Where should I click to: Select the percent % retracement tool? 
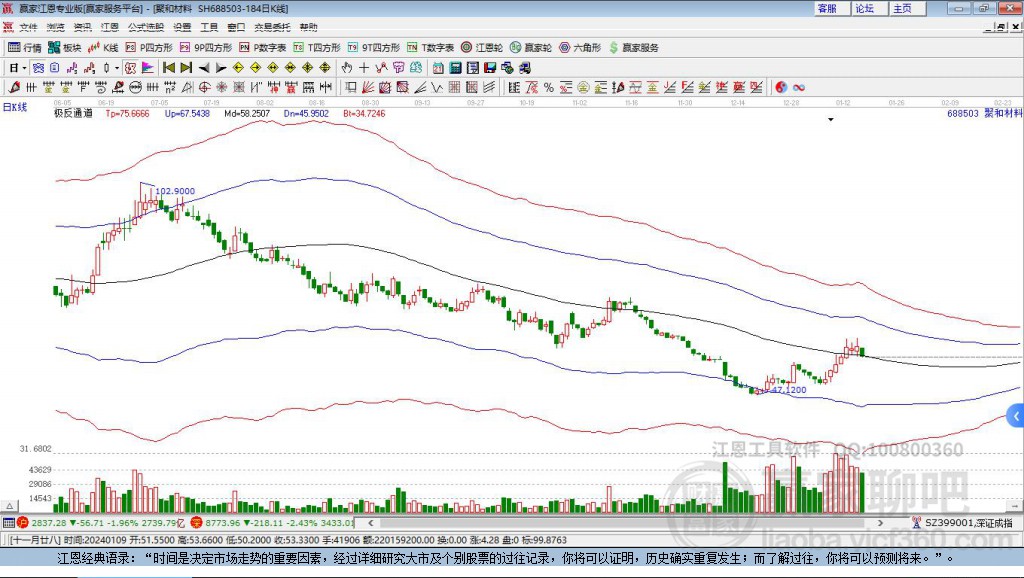pyautogui.click(x=549, y=88)
